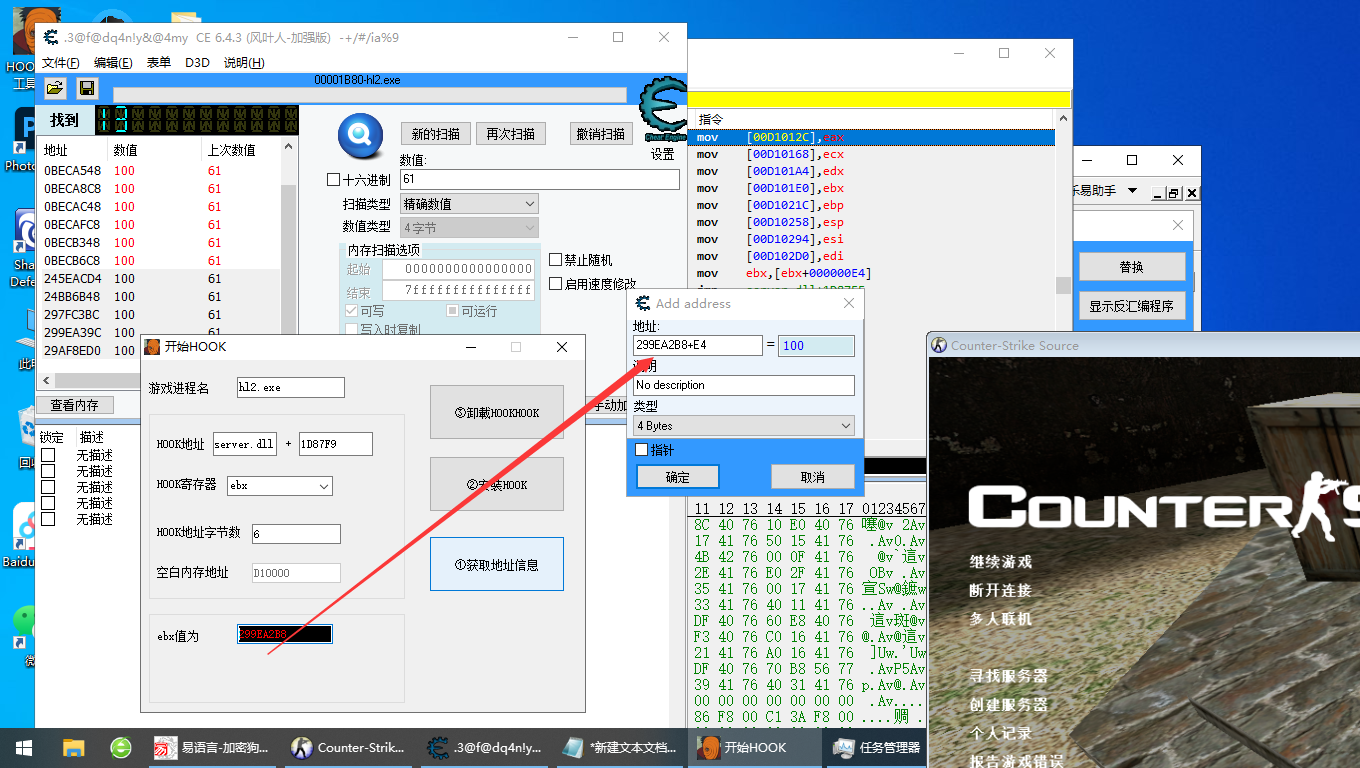Screen dimensions: 1360x768
Task: Open the Windows Start menu
Action: (22, 747)
